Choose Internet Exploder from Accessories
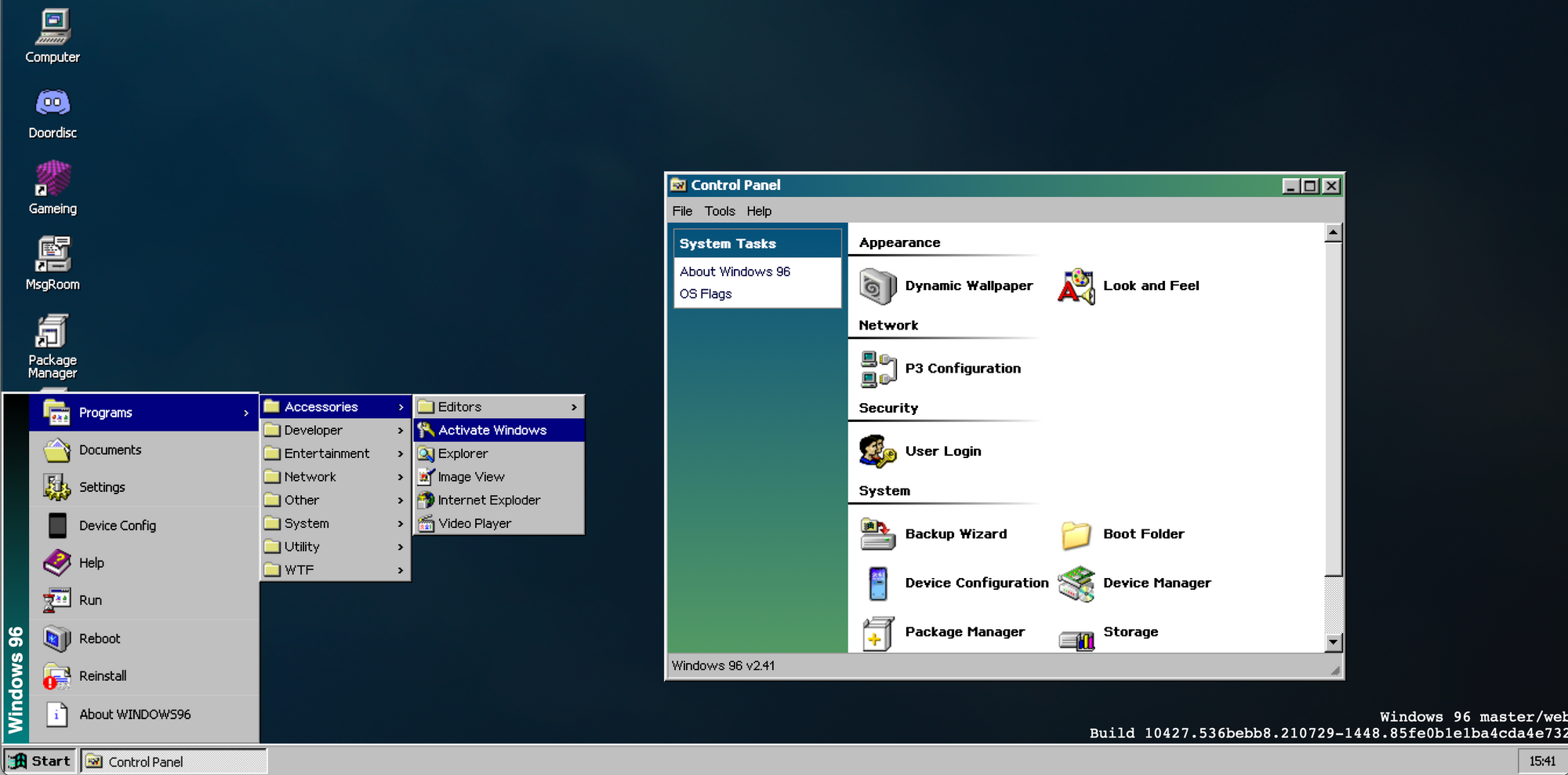1568x775 pixels. pos(499,500)
